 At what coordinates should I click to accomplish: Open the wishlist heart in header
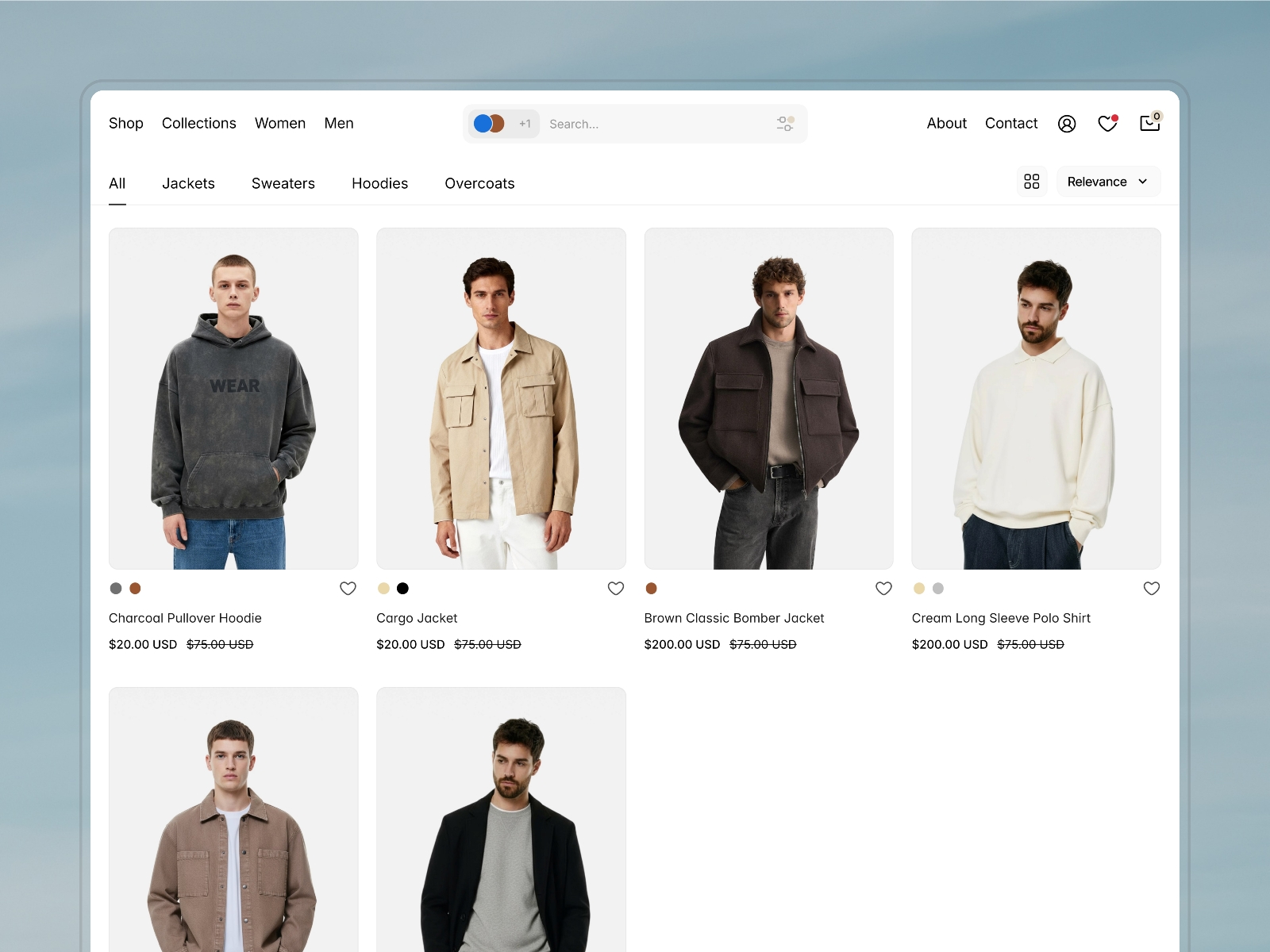click(x=1107, y=123)
